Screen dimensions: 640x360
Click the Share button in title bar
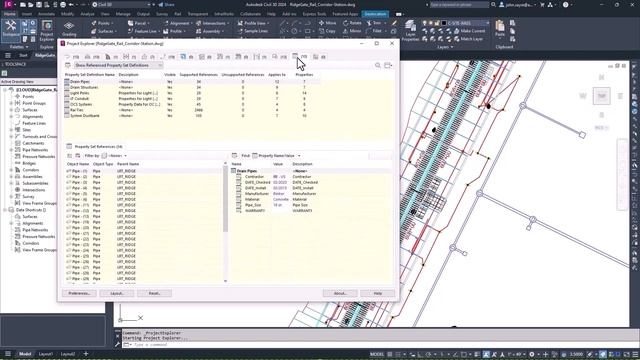click(x=166, y=4)
